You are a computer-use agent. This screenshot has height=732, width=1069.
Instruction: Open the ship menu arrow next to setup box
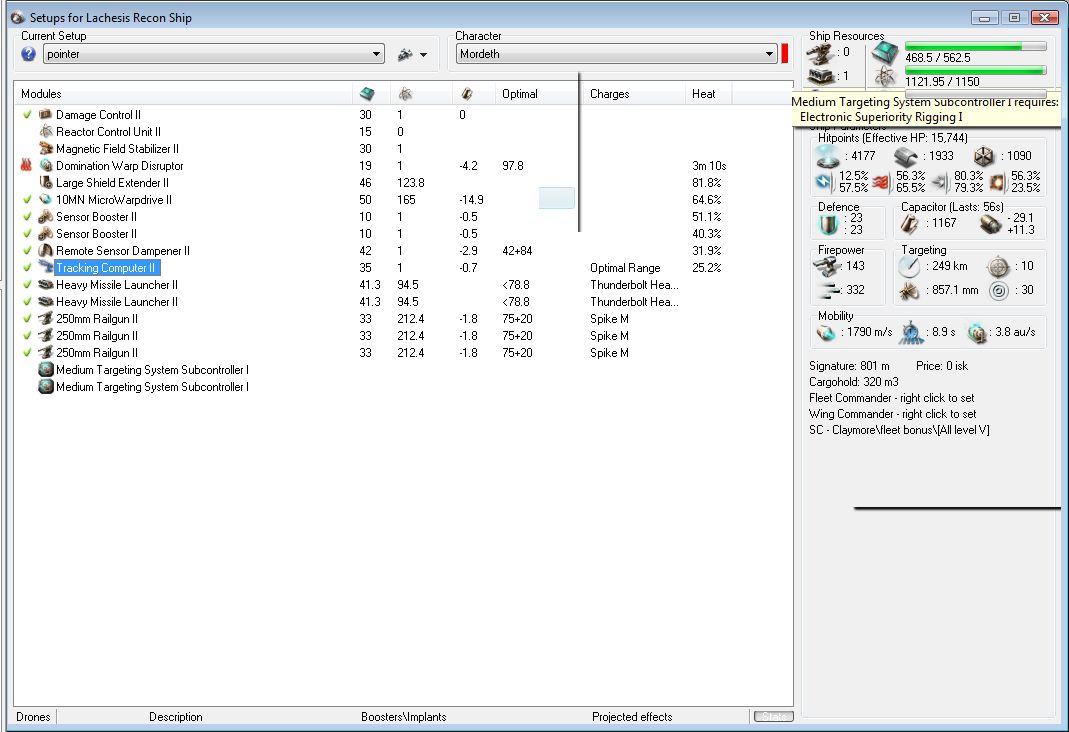[x=423, y=55]
